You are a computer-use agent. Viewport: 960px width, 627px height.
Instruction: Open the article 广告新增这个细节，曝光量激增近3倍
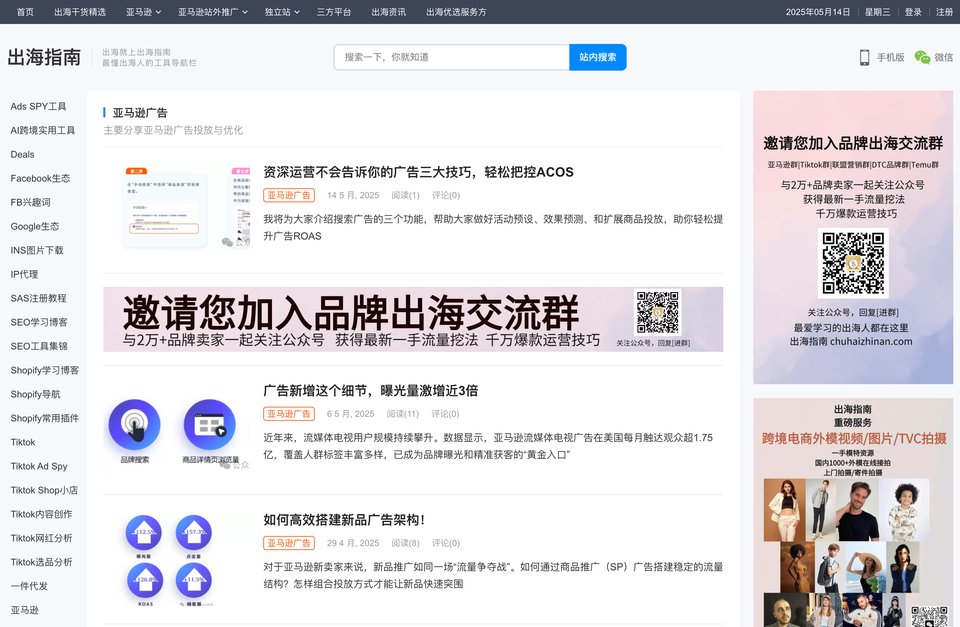point(370,391)
